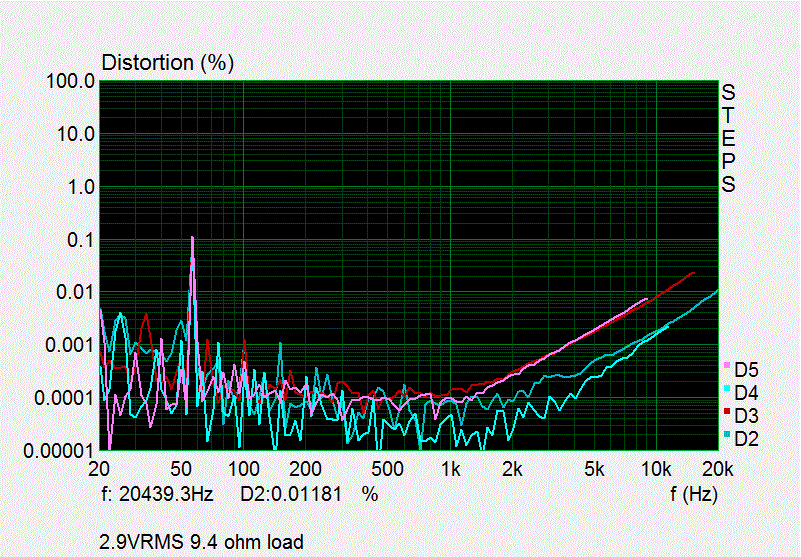Image resolution: width=801 pixels, height=557 pixels.
Task: Click the 200 x-axis frequency label
Action: pos(305,469)
